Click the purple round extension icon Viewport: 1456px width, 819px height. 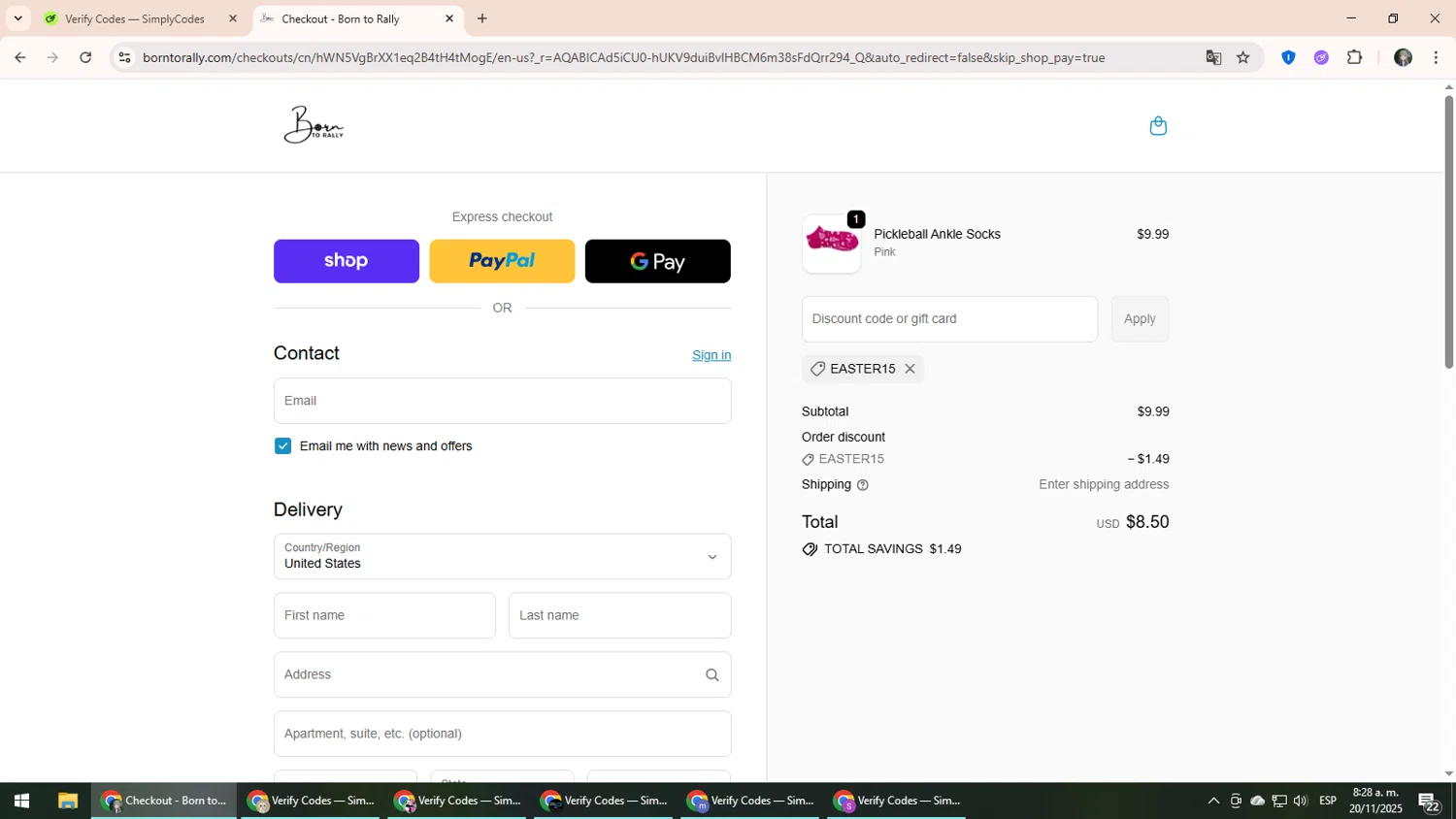1321,57
